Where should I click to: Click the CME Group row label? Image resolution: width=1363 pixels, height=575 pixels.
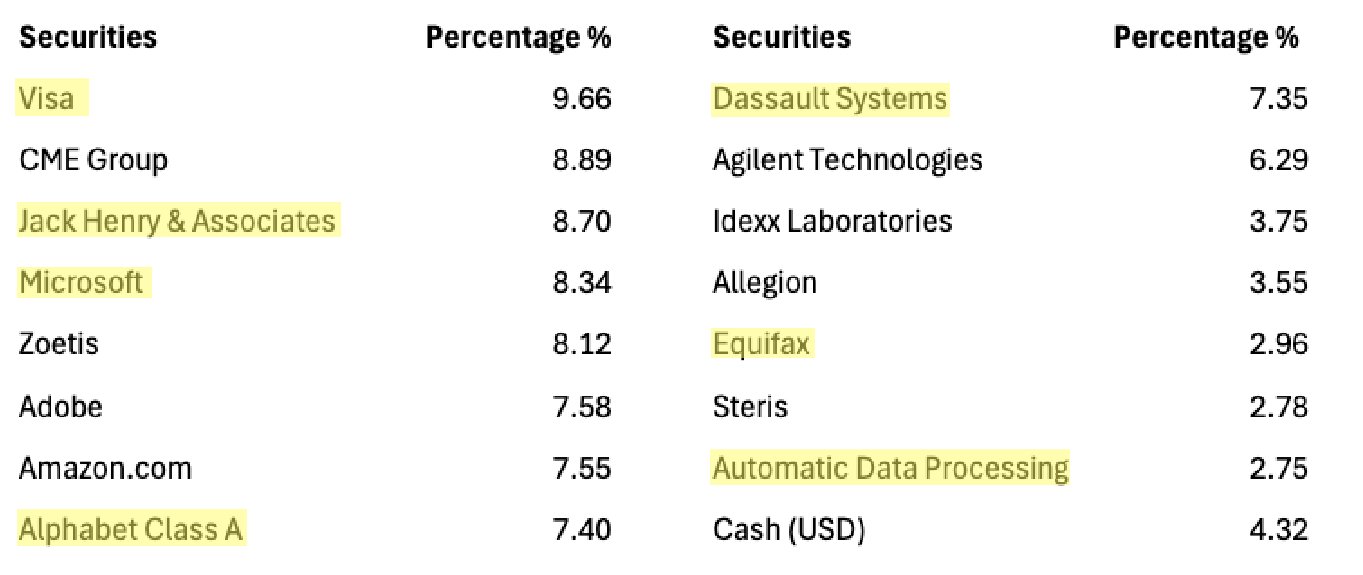[x=93, y=160]
